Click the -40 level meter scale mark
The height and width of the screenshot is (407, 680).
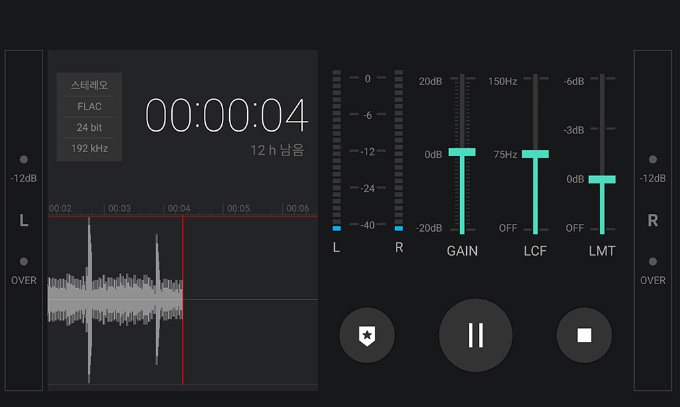tap(367, 225)
